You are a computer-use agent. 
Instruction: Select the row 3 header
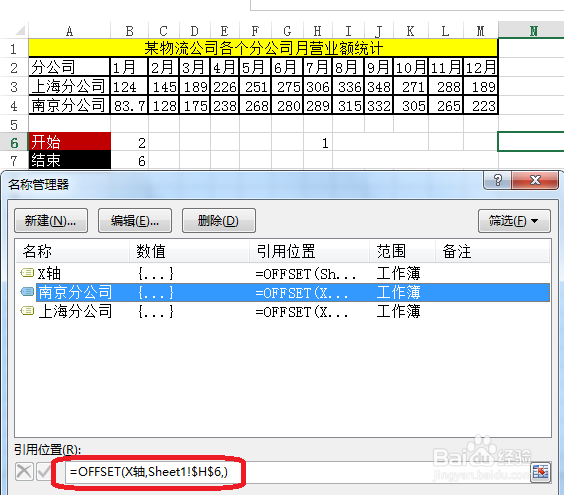click(14, 87)
